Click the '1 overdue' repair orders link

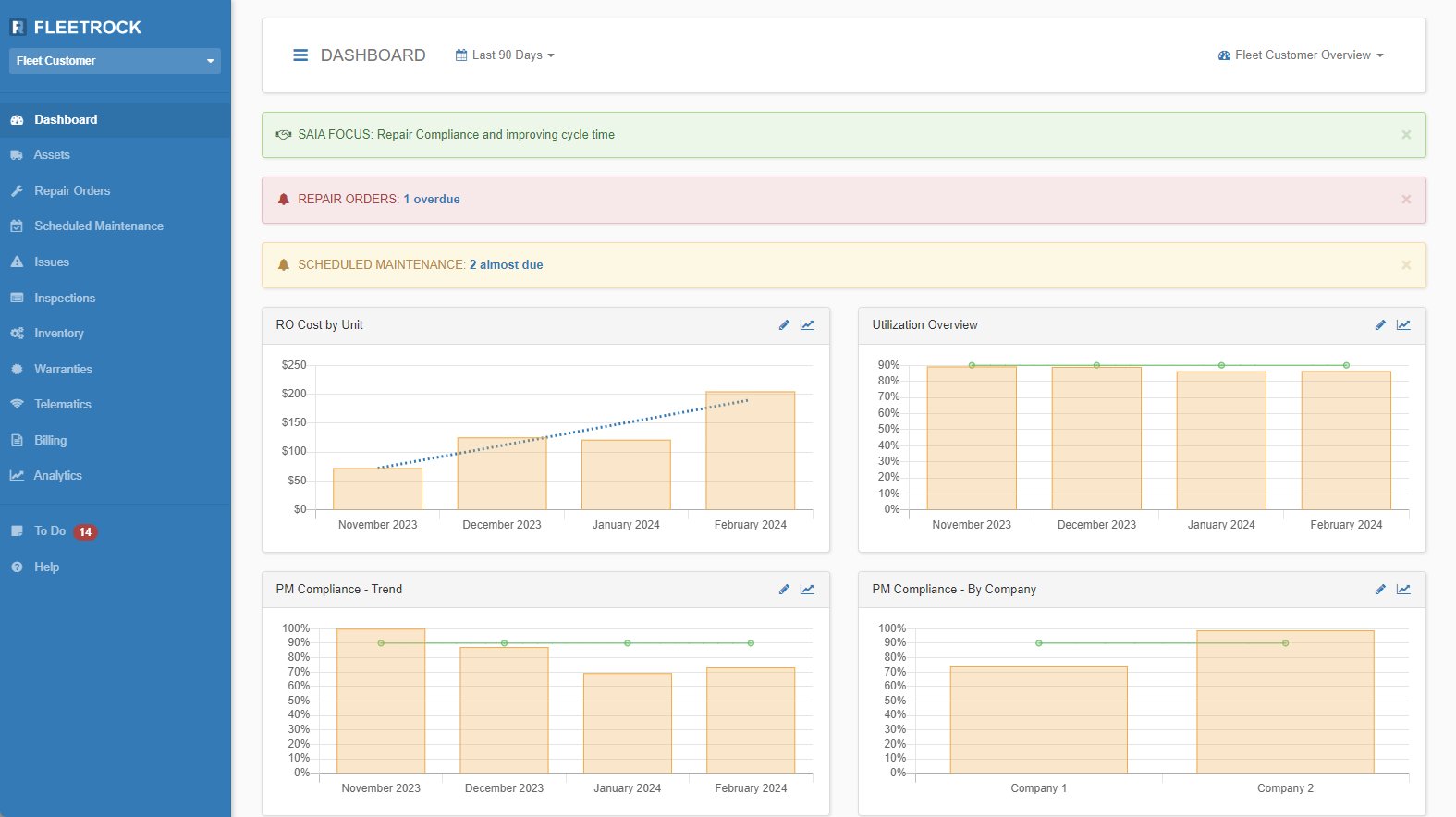pyautogui.click(x=432, y=200)
